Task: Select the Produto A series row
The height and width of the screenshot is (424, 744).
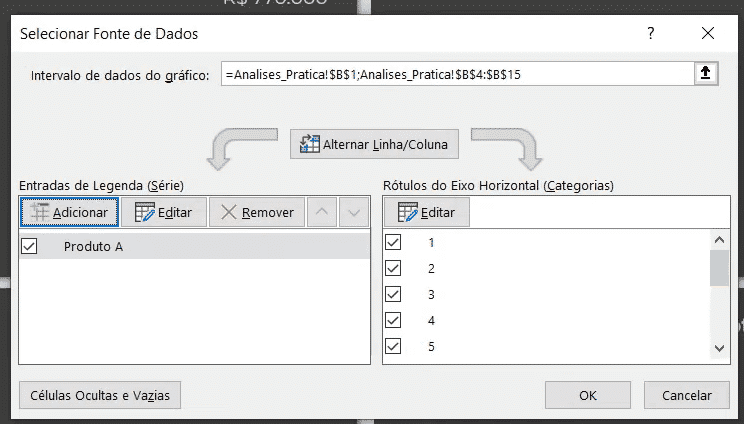Action: (x=195, y=246)
